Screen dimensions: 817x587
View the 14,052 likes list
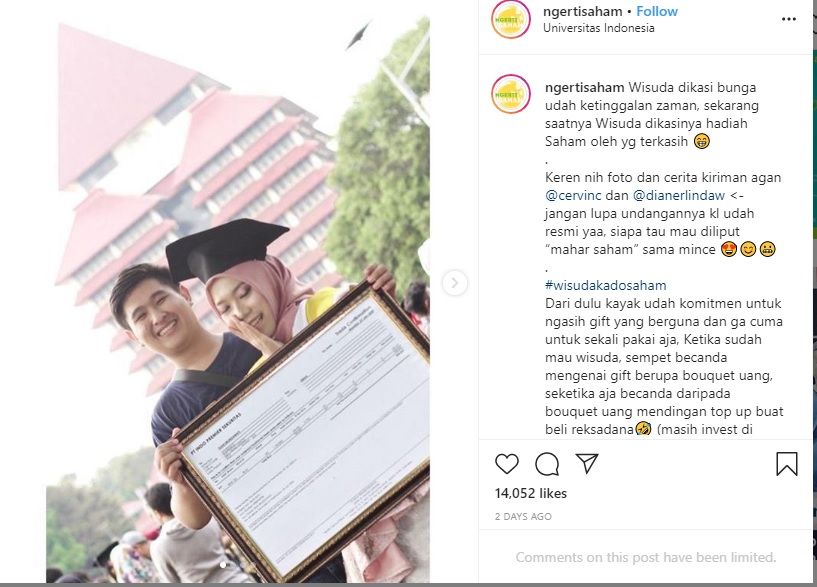pos(530,493)
